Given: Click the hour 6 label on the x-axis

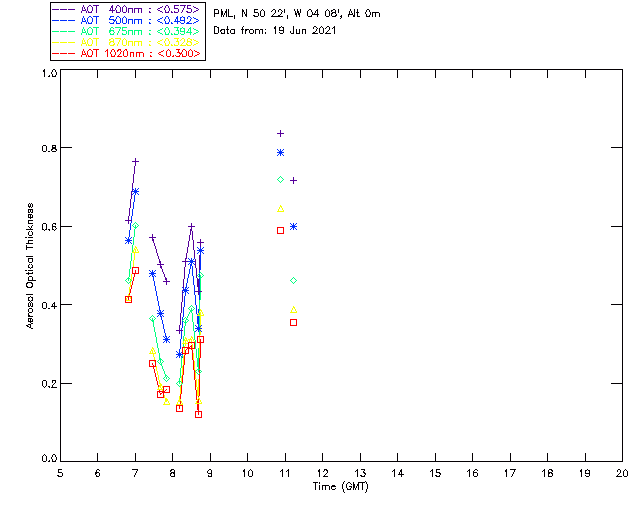Looking at the screenshot, I should [x=98, y=473].
